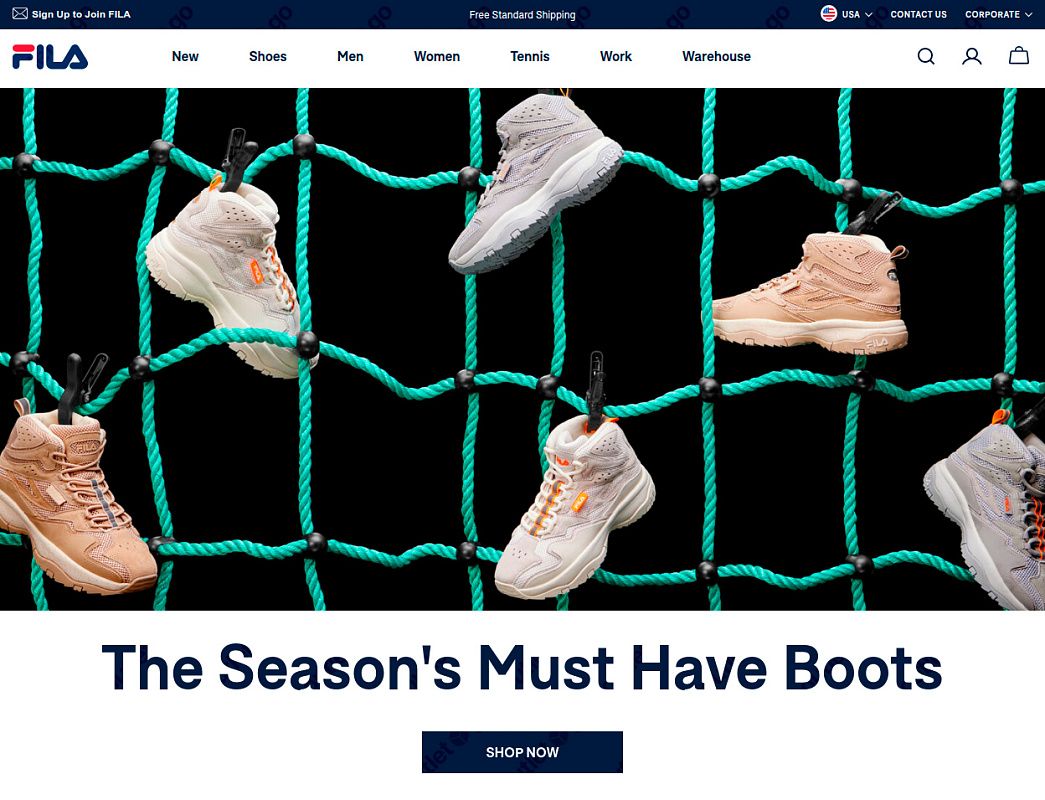The width and height of the screenshot is (1045, 800).
Task: Click the Free Standard Shipping banner text
Action: (x=522, y=15)
